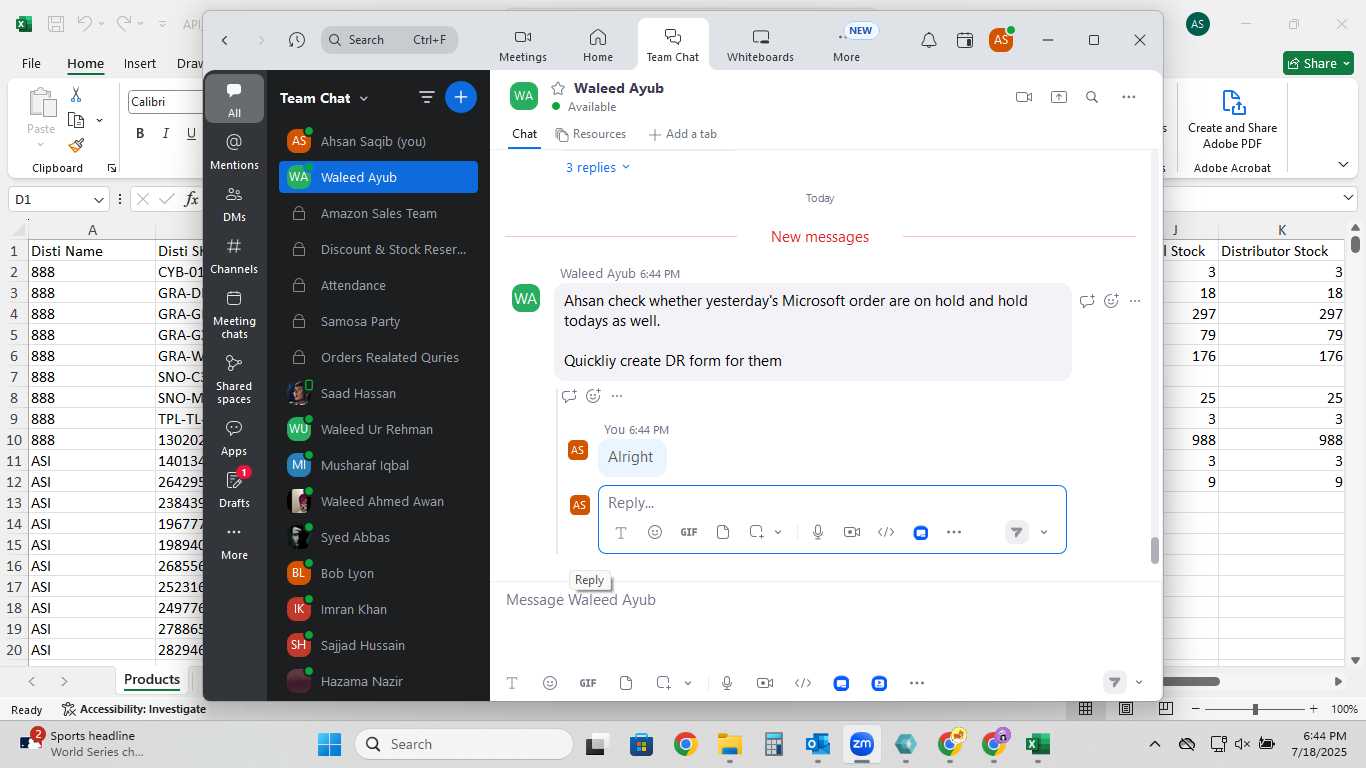Open DMs section in sidebar
This screenshot has width=1366, height=768.
pyautogui.click(x=234, y=203)
